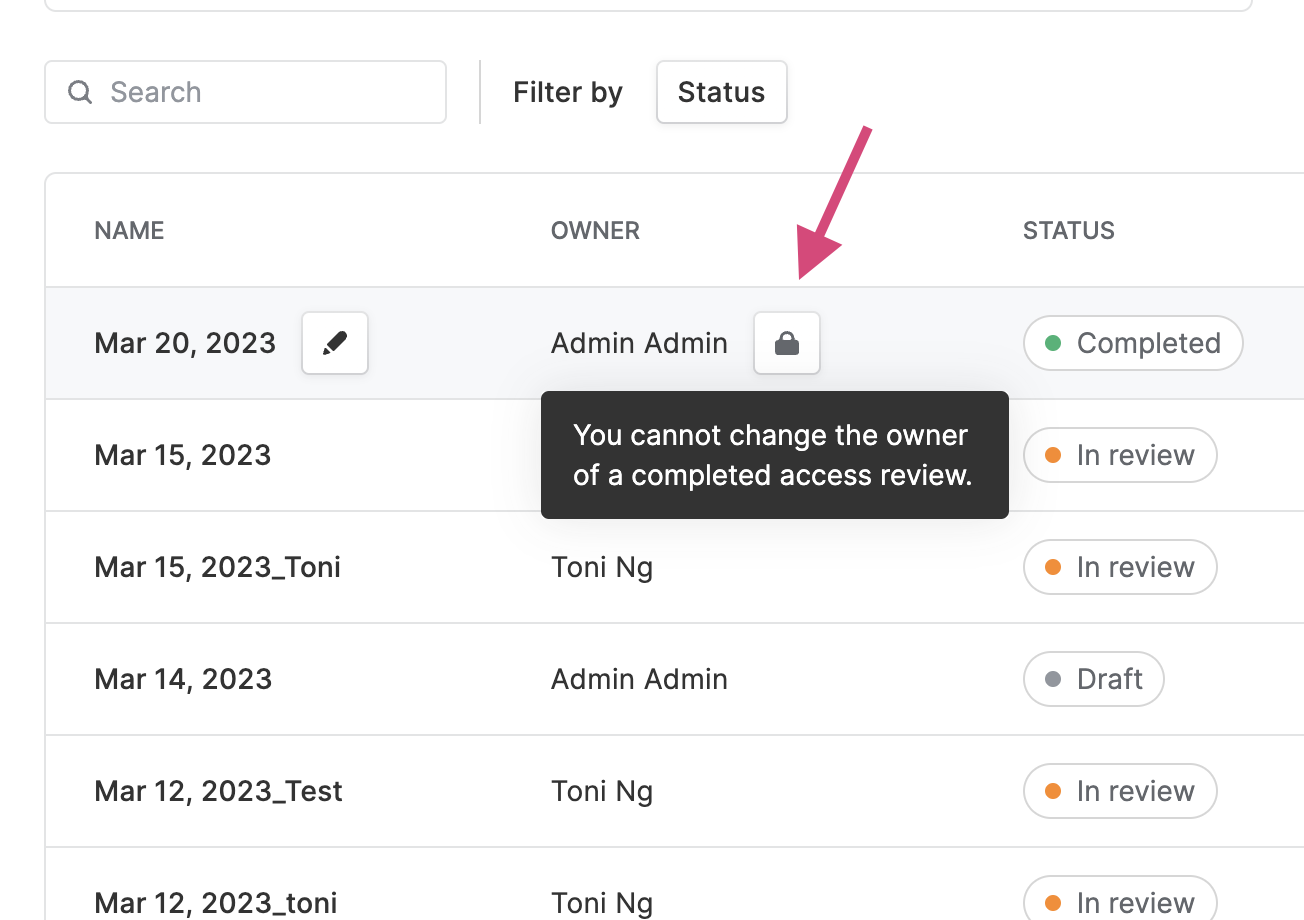Click the pencil edit icon beside Mar 20, 2023
Image resolution: width=1304 pixels, height=920 pixels.
(x=335, y=343)
